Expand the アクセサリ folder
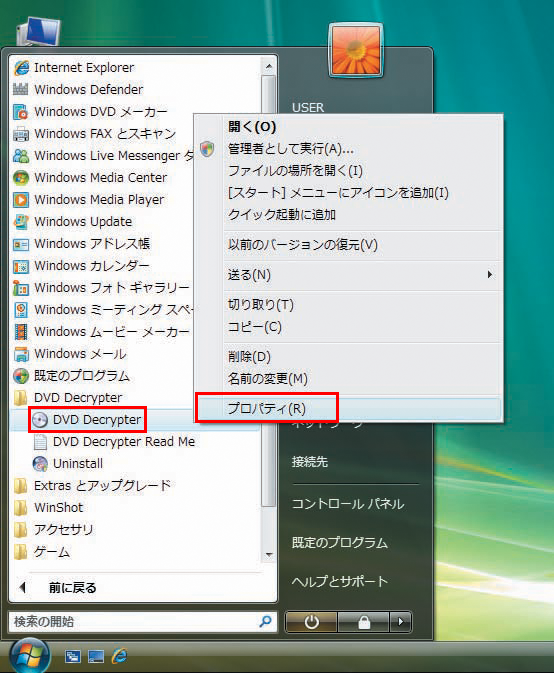This screenshot has width=554, height=673. (53, 530)
